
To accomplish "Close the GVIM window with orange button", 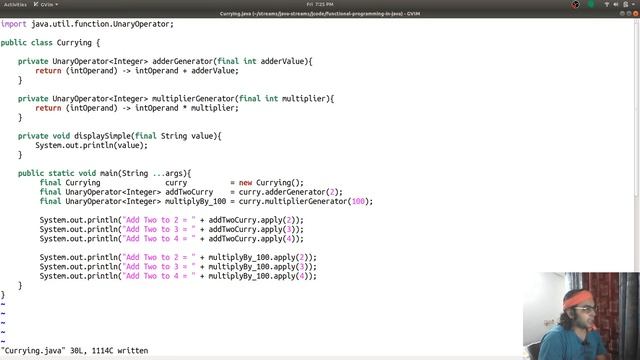I will (635, 13).
